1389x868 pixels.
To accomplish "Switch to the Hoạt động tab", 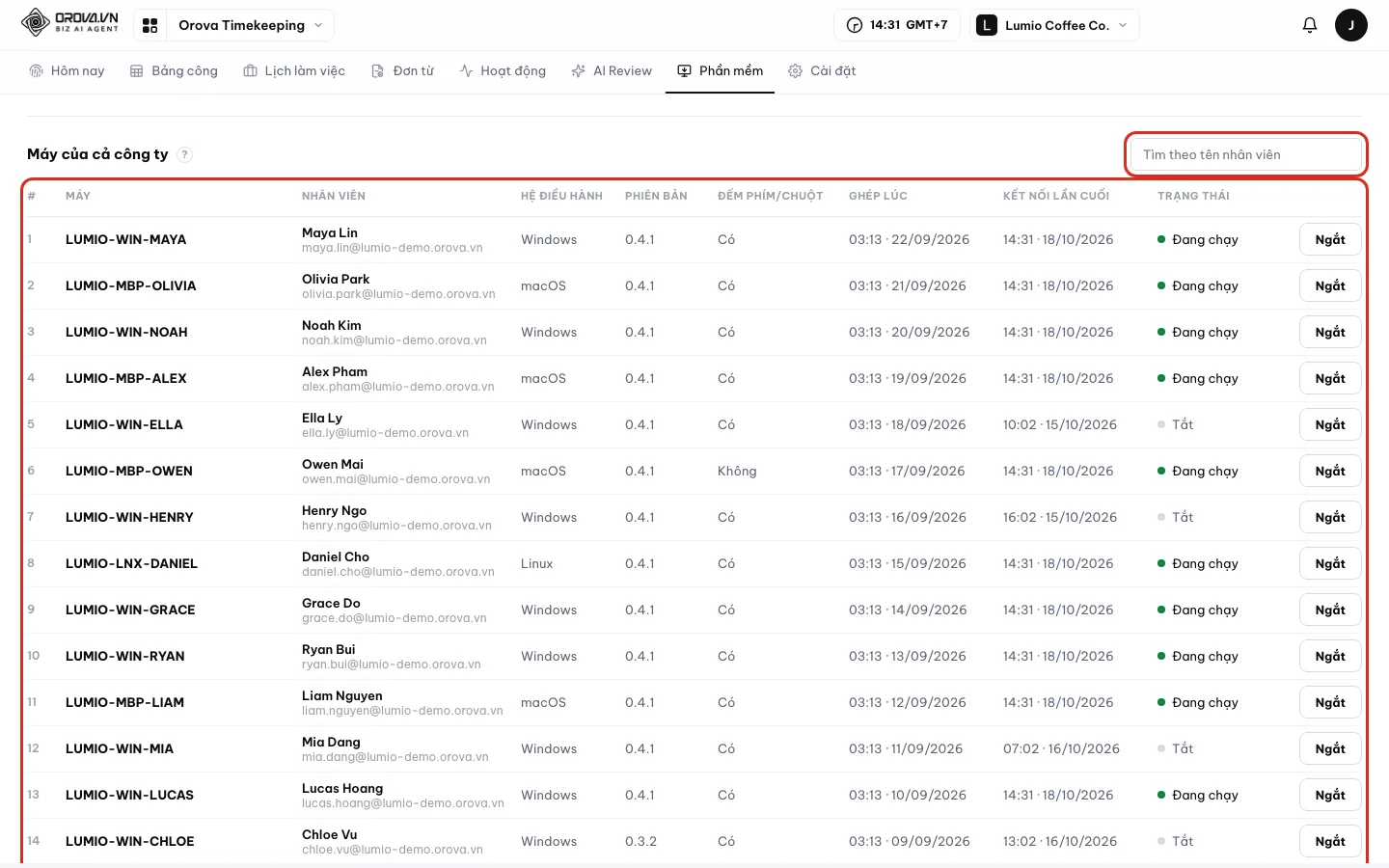I will [503, 71].
